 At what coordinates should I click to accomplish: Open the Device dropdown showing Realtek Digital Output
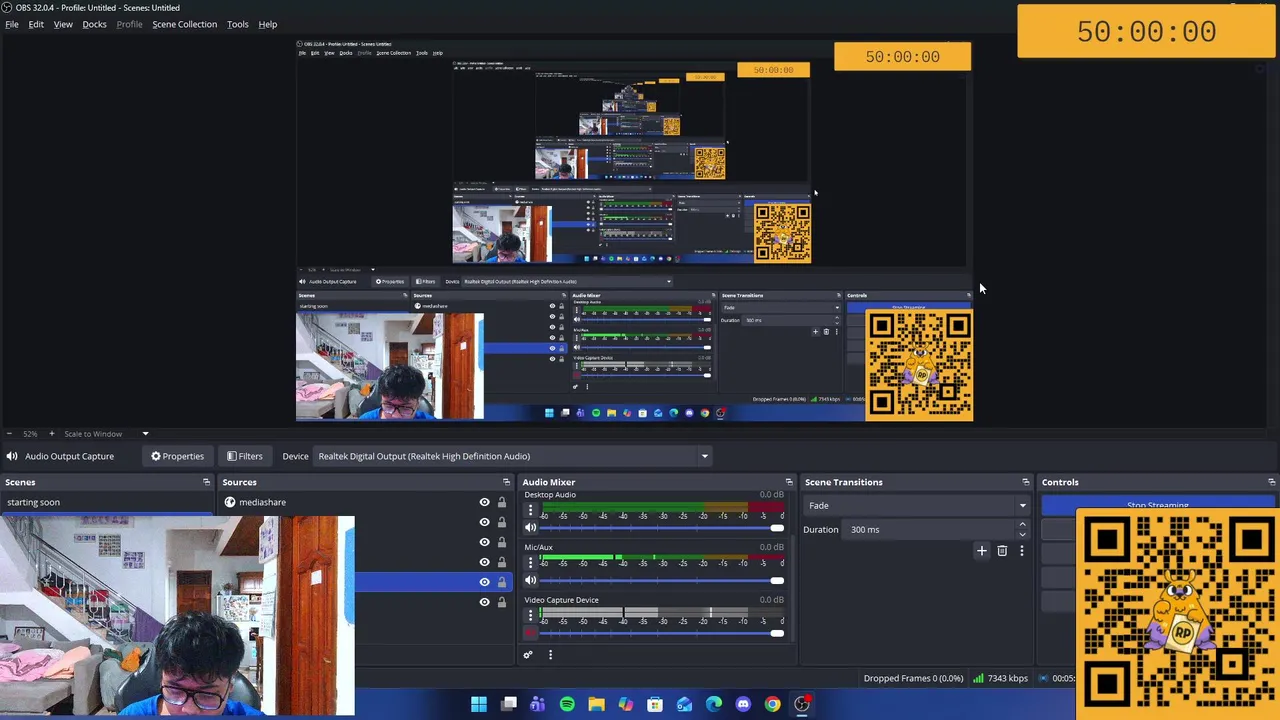(512, 456)
